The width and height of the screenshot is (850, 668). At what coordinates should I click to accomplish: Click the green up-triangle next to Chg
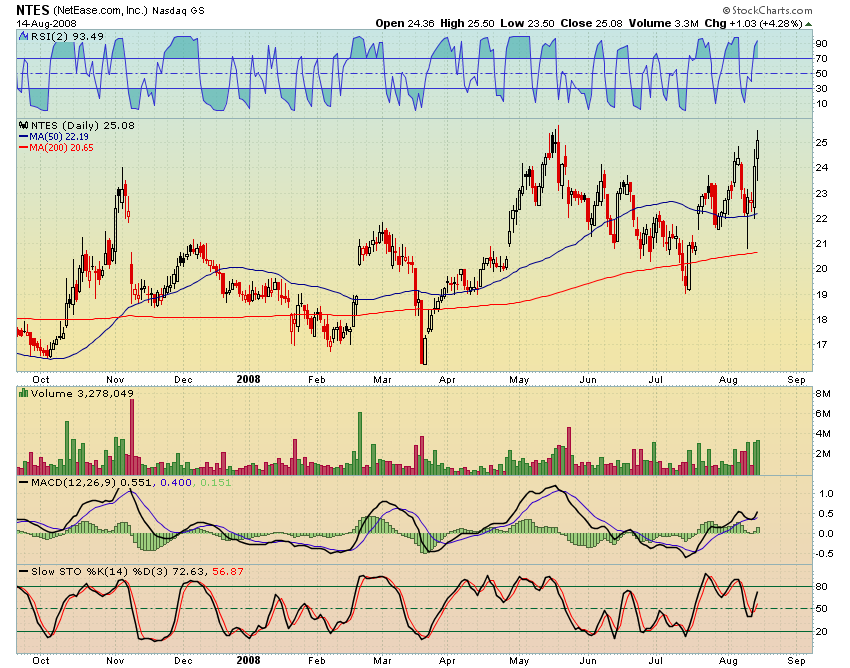tap(808, 24)
